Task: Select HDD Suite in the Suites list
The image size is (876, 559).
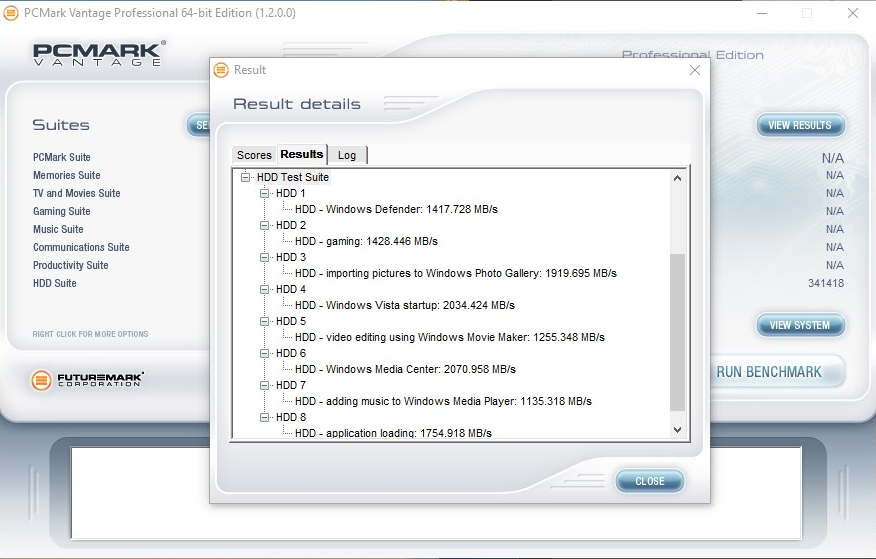Action: [x=55, y=283]
